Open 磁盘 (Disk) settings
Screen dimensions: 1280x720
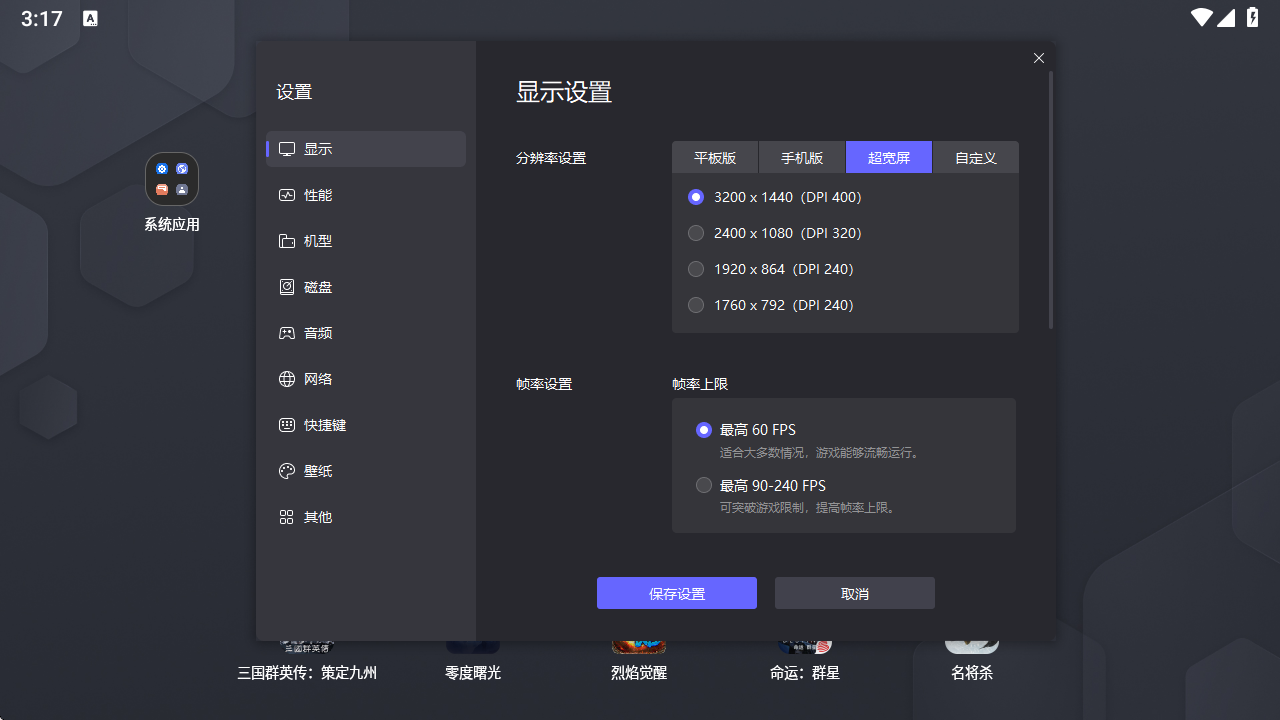tap(316, 287)
